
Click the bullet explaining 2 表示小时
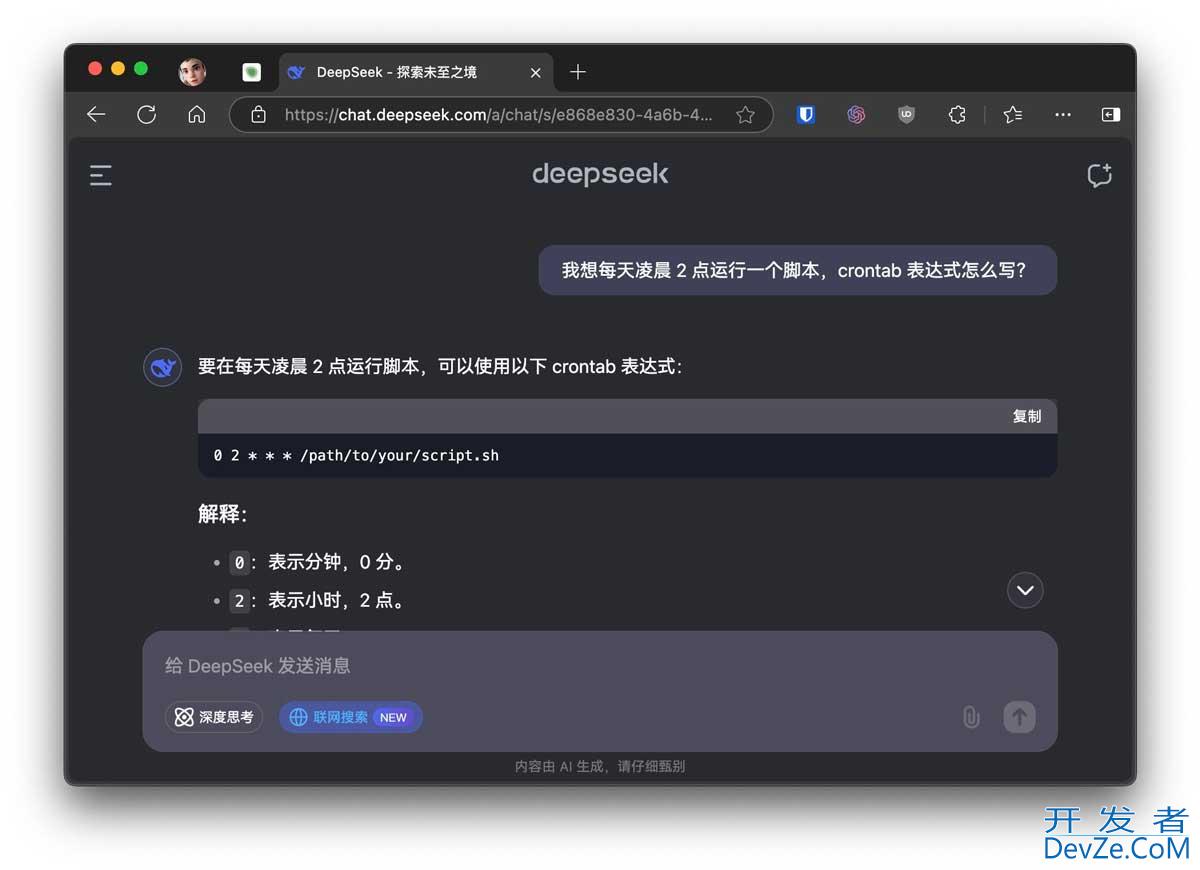tap(319, 600)
